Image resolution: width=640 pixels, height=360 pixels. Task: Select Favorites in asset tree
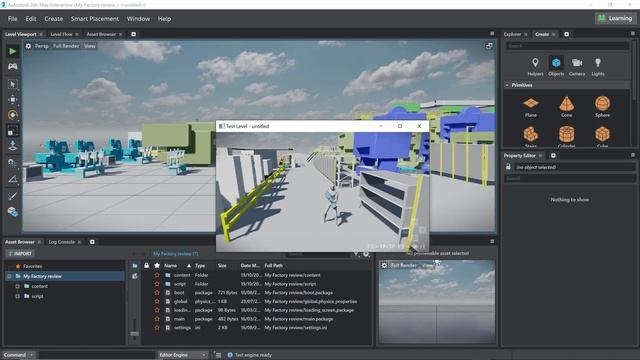pyautogui.click(x=32, y=266)
